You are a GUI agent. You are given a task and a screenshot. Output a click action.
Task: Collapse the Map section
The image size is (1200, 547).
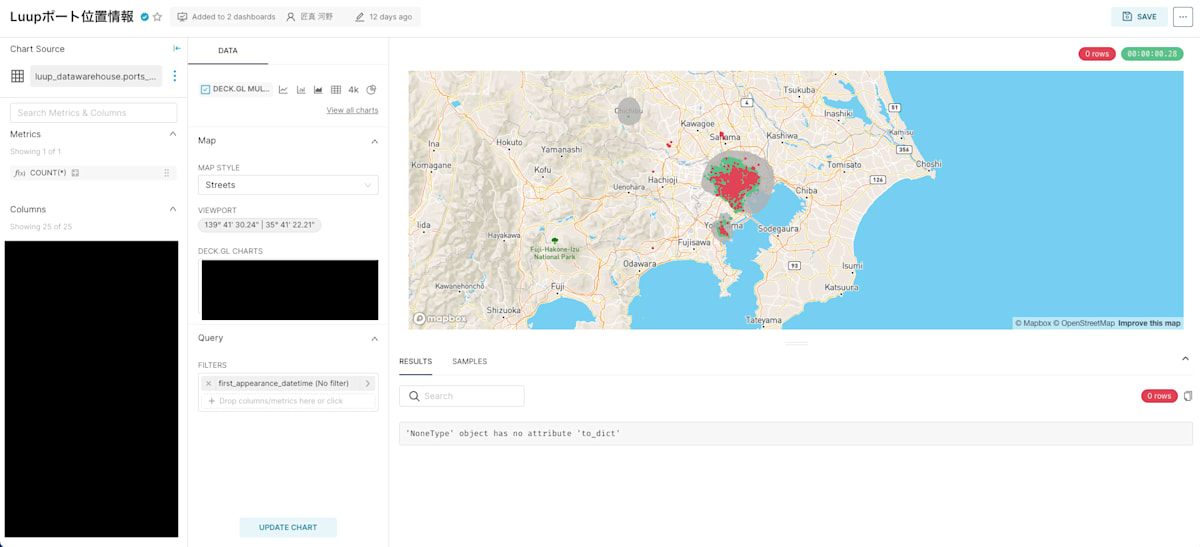[x=374, y=141]
